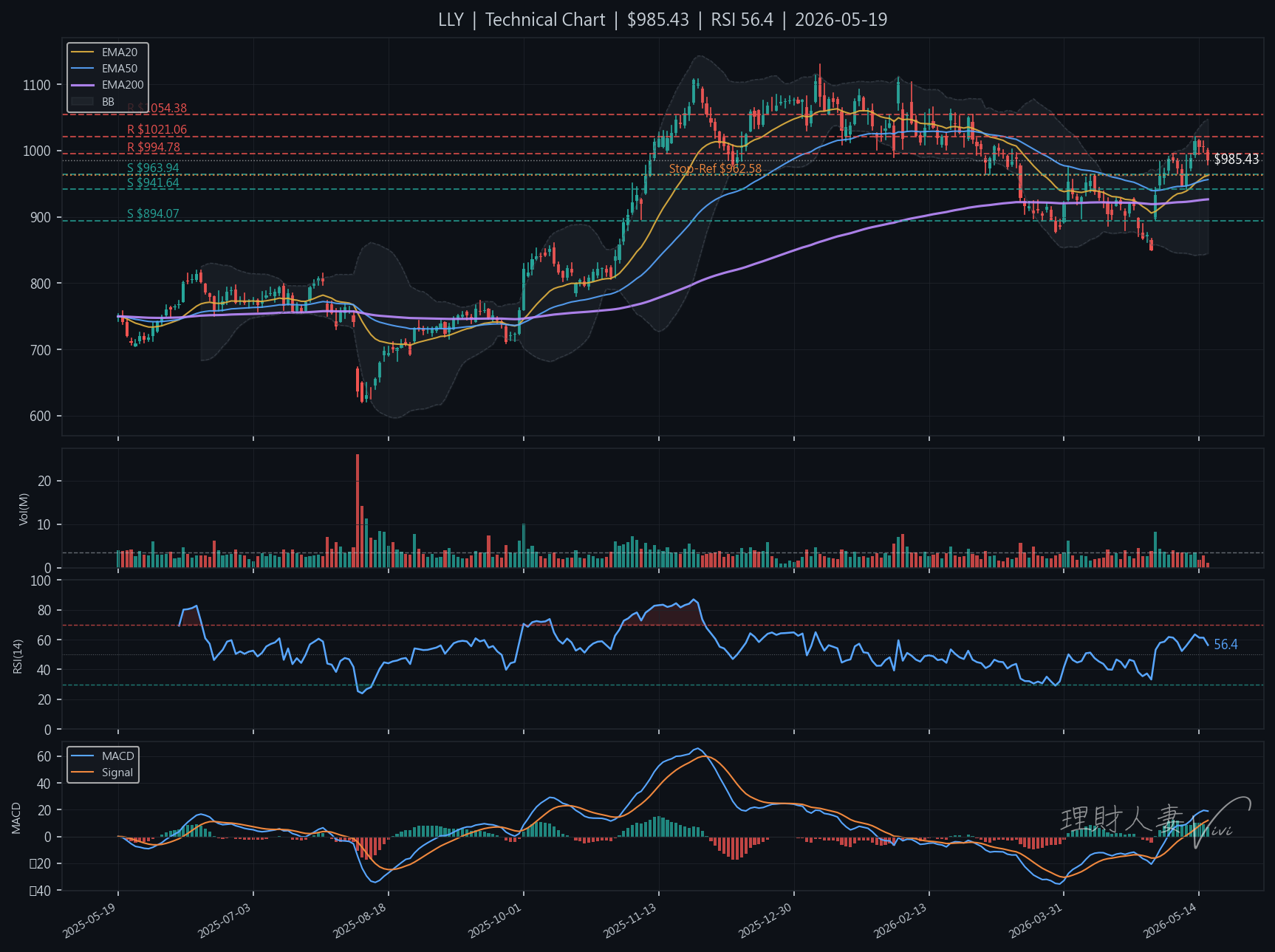Click the S $894.07 support label
This screenshot has height=952, width=1275.
tap(153, 214)
